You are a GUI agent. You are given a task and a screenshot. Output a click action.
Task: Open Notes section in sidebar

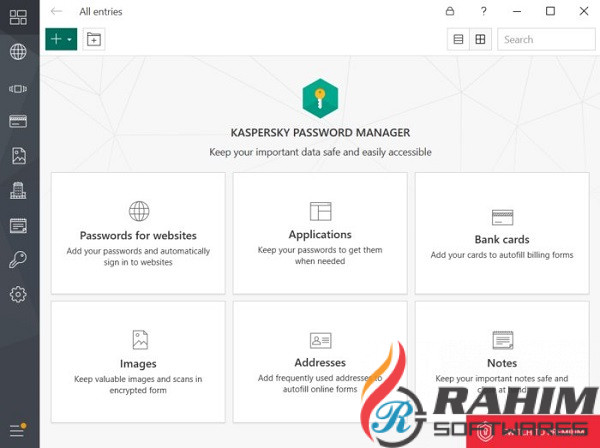pyautogui.click(x=18, y=225)
